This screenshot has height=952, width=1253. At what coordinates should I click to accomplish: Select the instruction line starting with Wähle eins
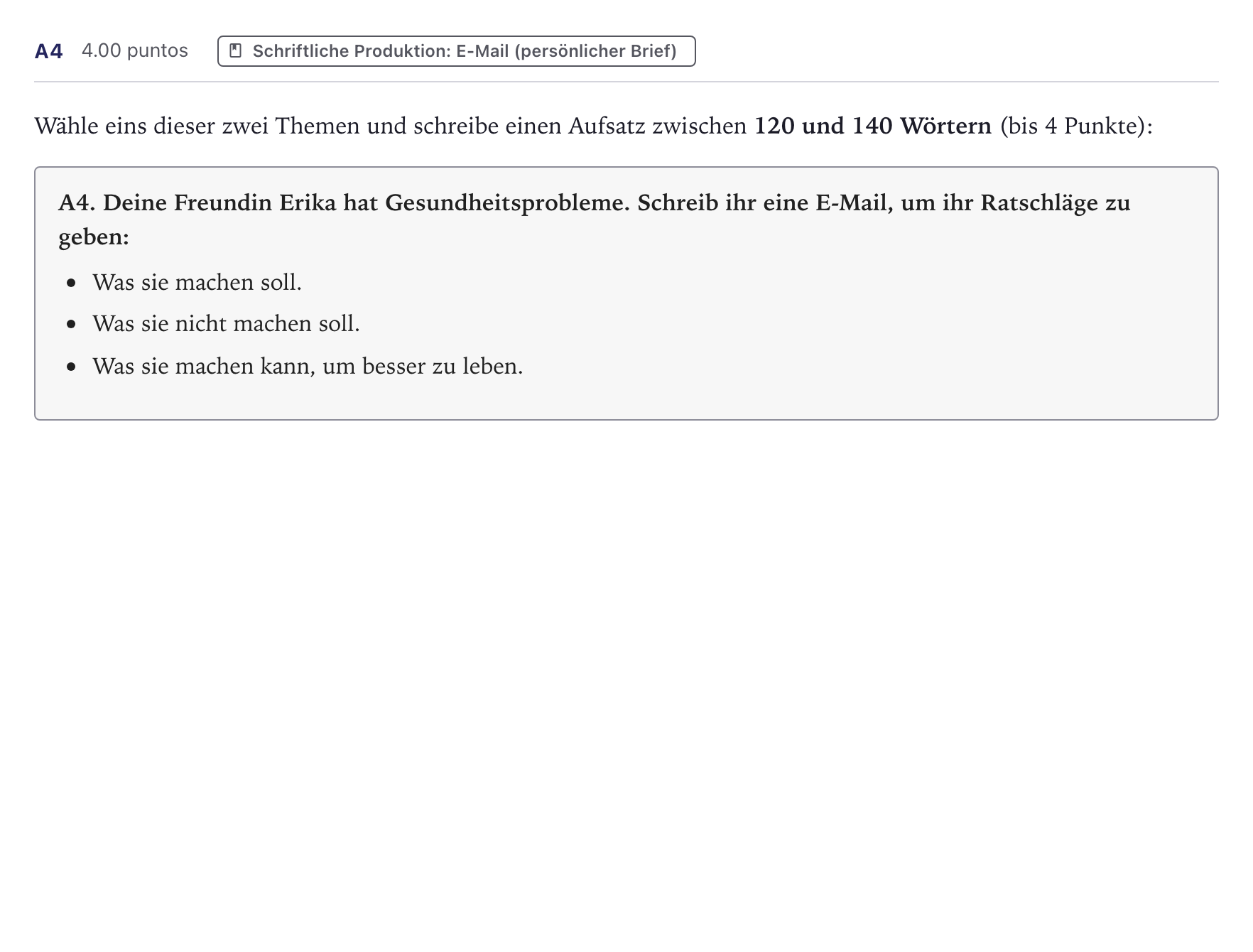pyautogui.click(x=594, y=126)
